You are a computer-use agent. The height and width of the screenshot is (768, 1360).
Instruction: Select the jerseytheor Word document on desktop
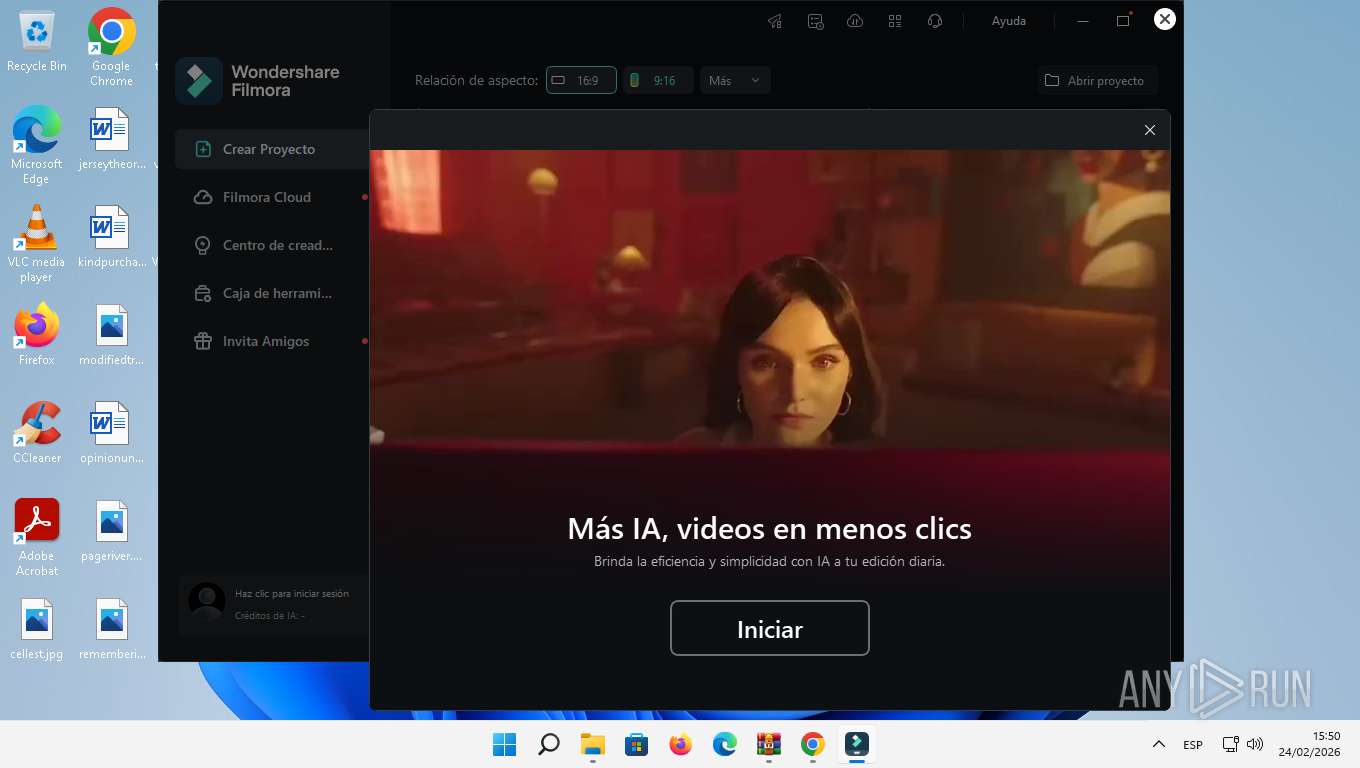click(x=111, y=138)
